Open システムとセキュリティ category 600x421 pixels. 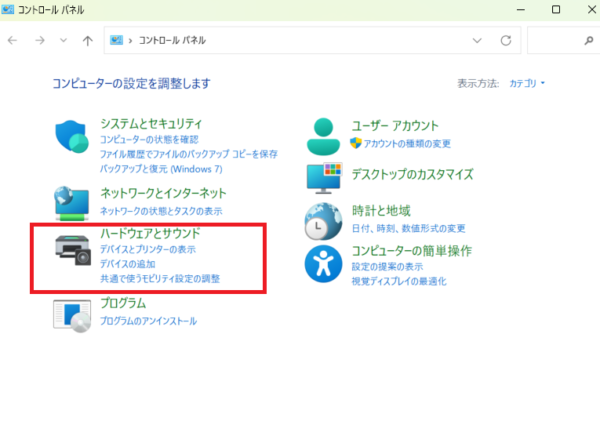coord(151,124)
